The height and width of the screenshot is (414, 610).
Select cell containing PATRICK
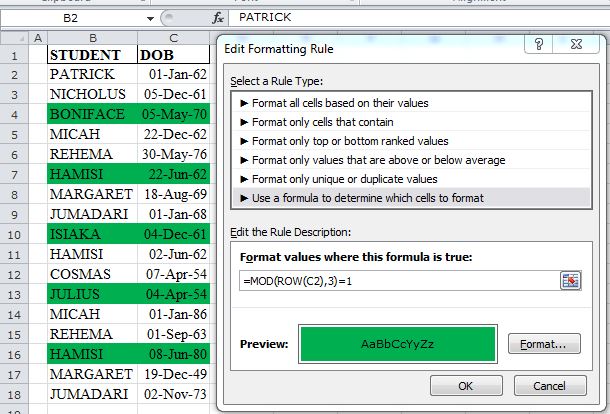tap(92, 74)
